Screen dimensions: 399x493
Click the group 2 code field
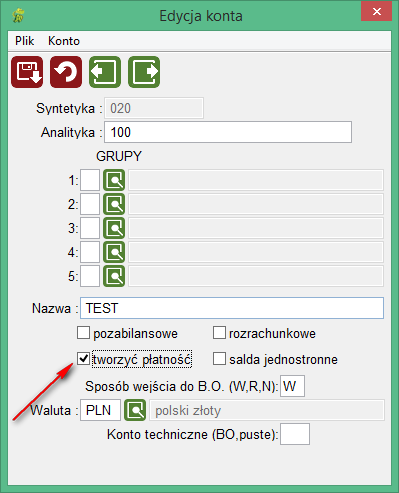90,204
